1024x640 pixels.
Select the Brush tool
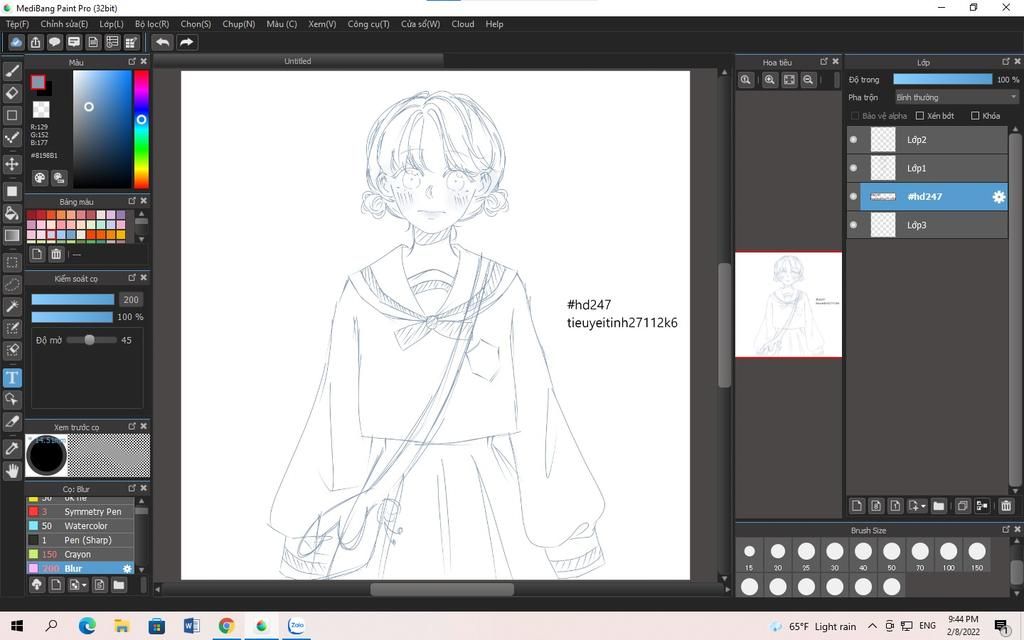[x=12, y=71]
